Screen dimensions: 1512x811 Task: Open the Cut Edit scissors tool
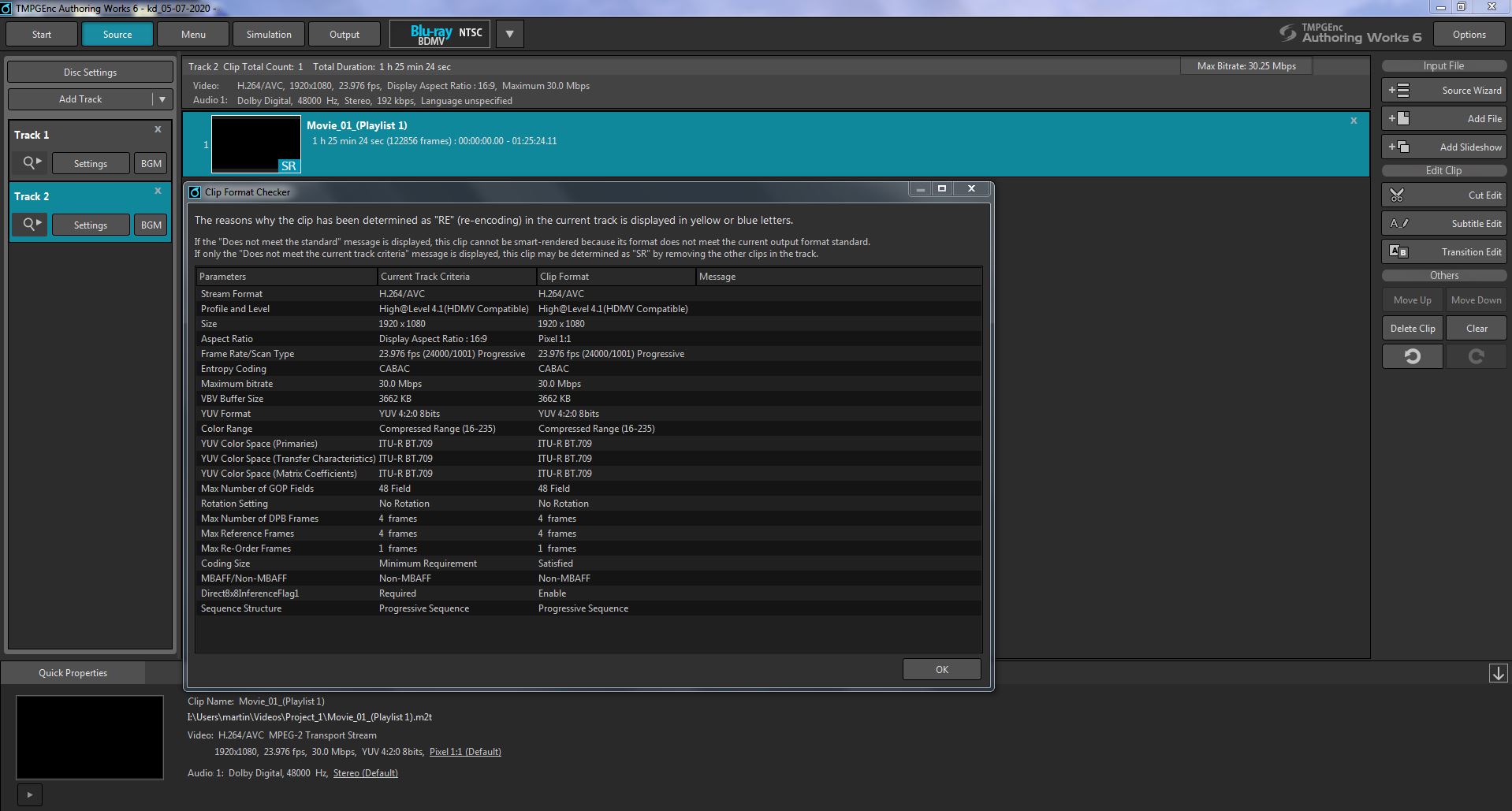[1443, 195]
